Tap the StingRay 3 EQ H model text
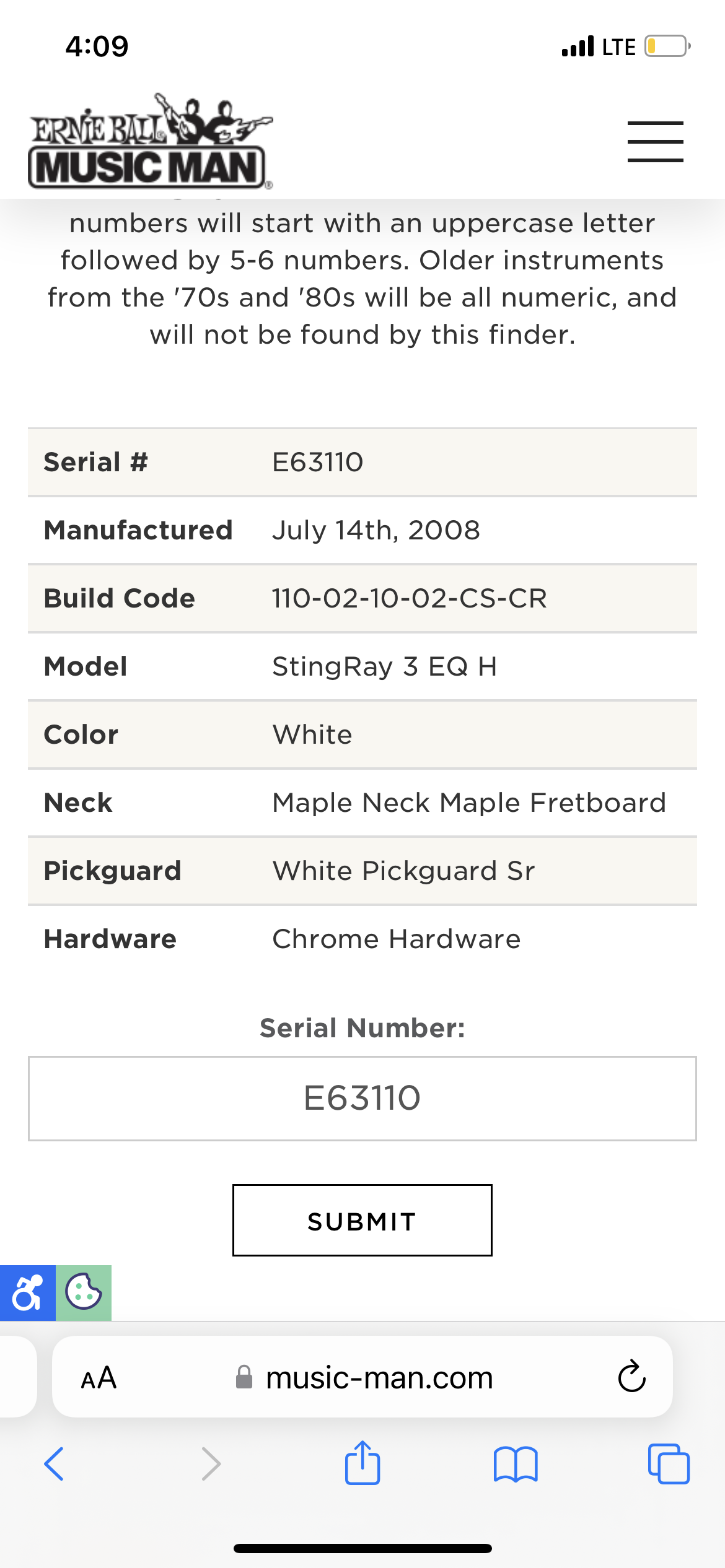 [x=384, y=667]
